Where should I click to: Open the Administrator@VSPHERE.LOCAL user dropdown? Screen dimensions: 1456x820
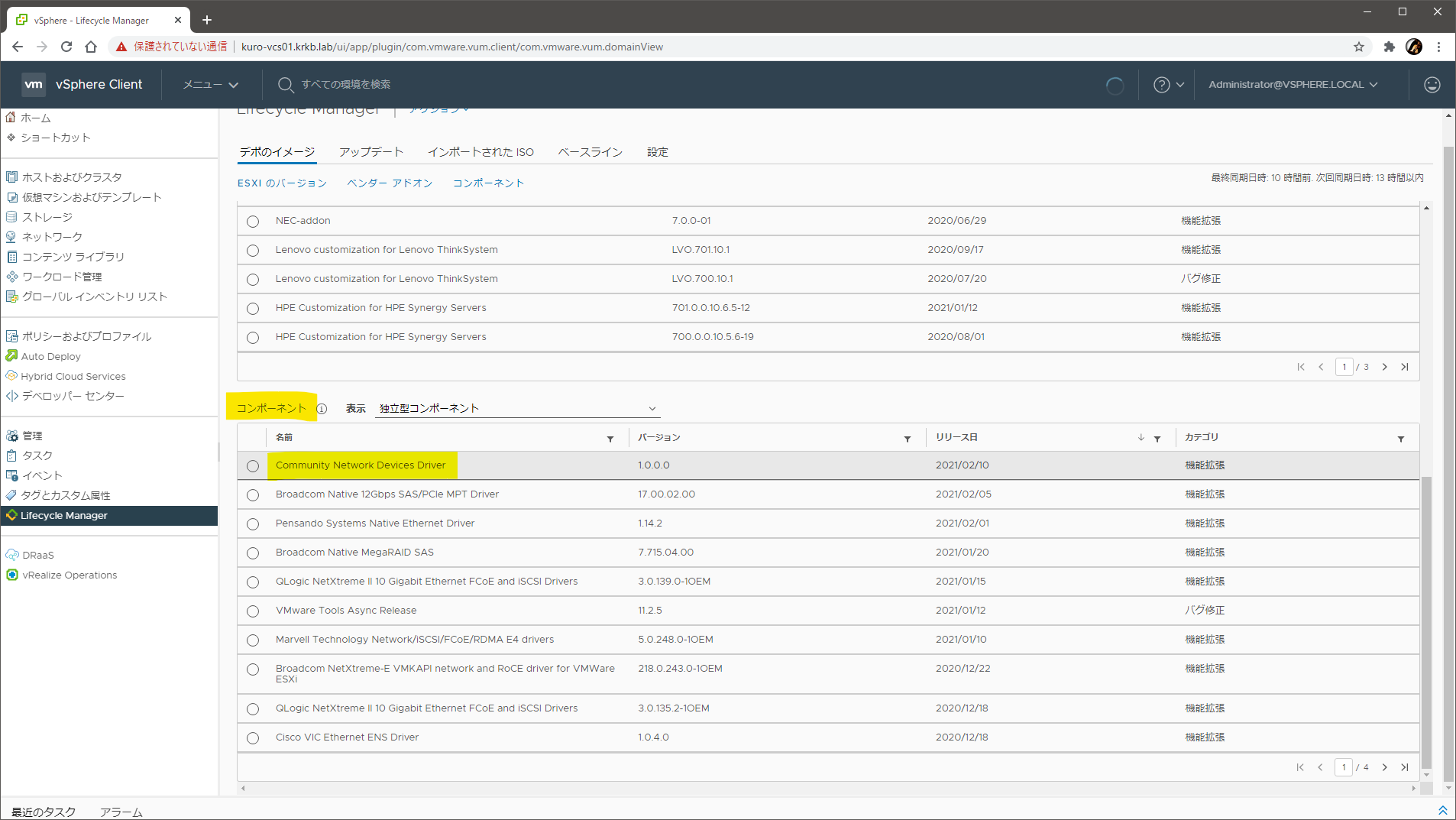1293,85
